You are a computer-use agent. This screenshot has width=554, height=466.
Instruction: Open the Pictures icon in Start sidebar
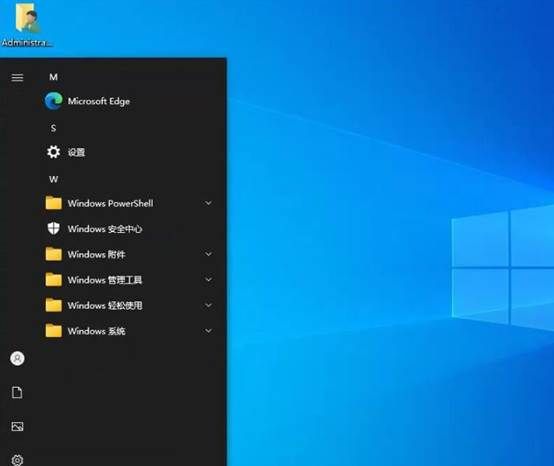click(17, 426)
